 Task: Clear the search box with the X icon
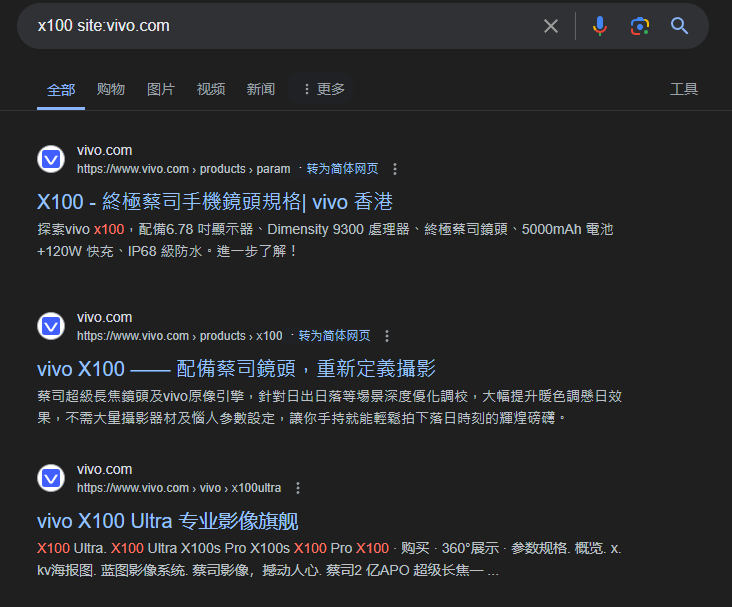point(551,26)
